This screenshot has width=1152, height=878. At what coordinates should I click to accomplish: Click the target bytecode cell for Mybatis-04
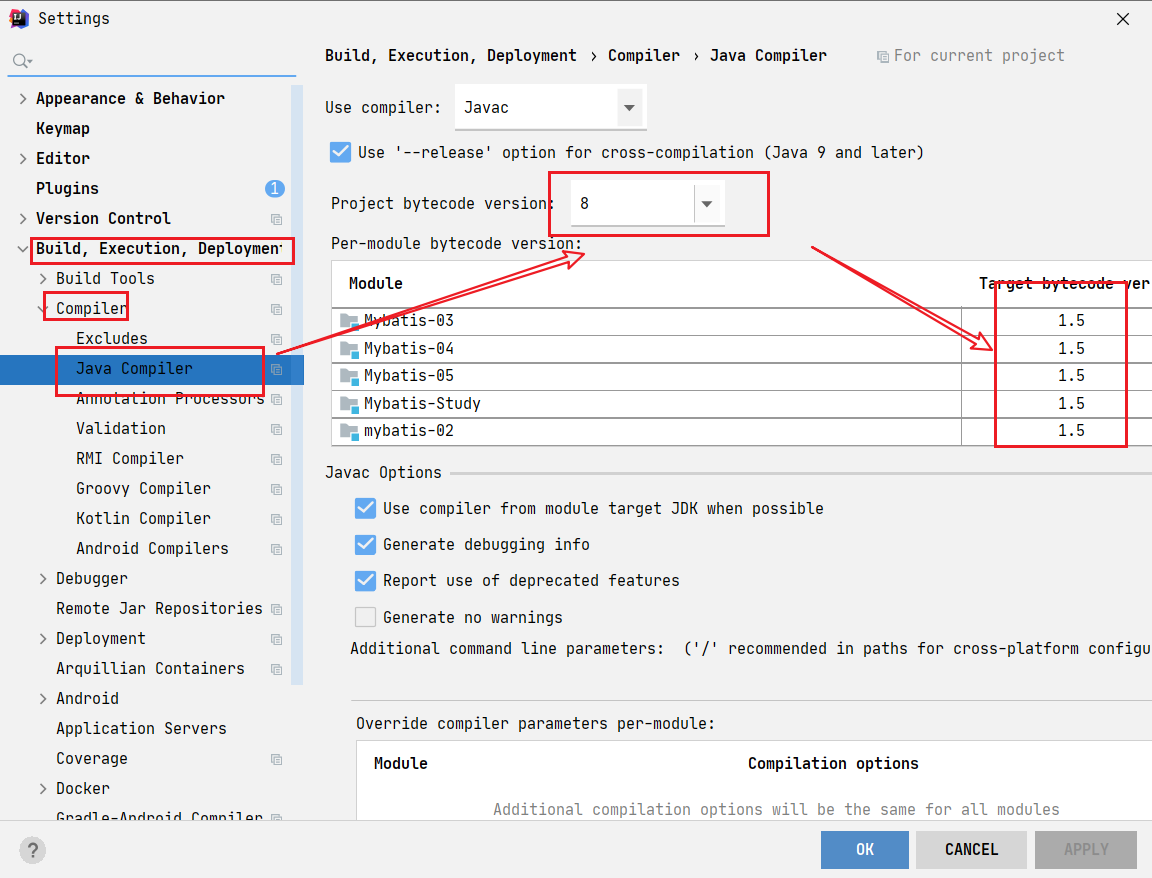point(1070,349)
